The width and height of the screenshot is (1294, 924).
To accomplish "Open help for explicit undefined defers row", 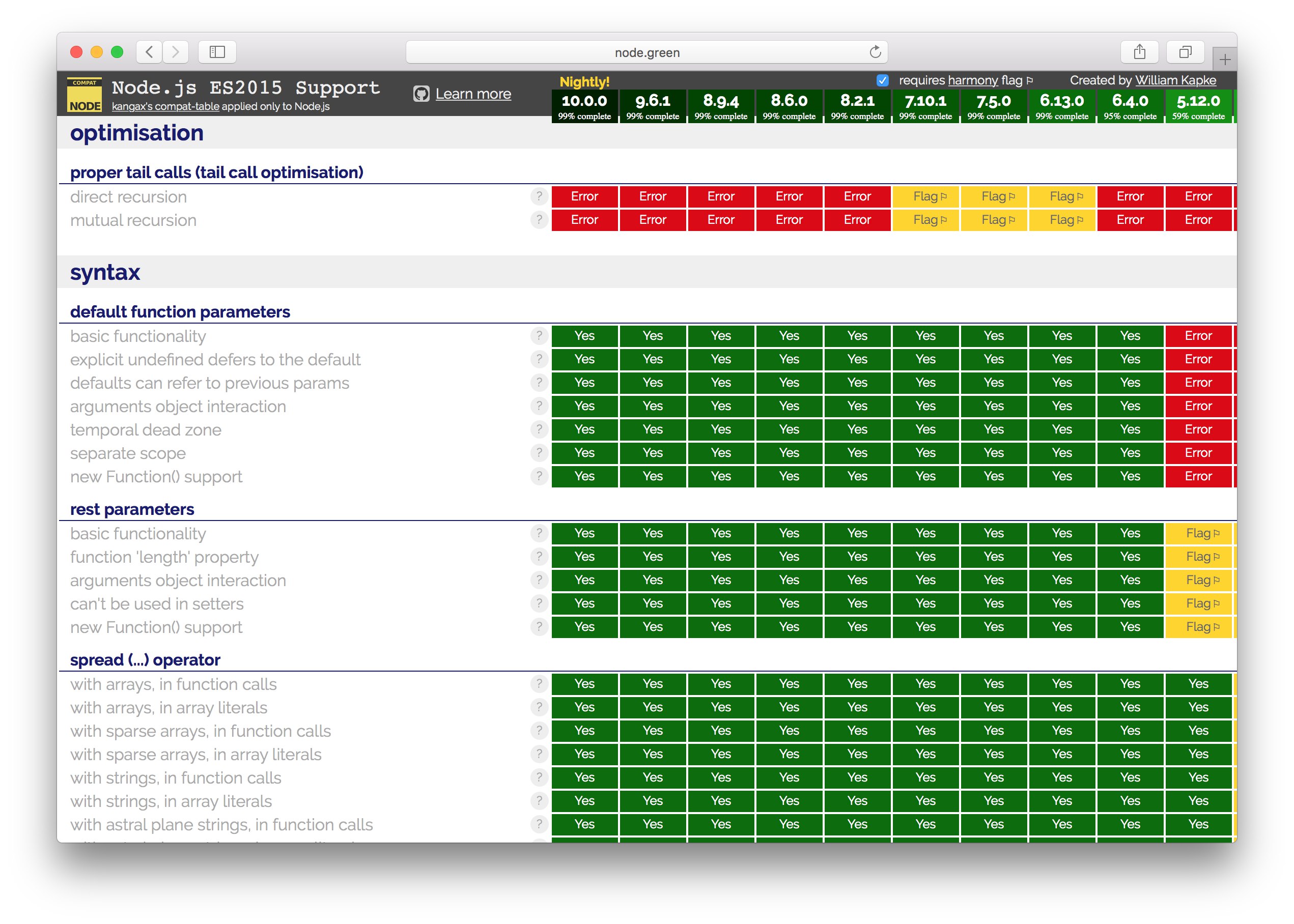I will pyautogui.click(x=539, y=359).
